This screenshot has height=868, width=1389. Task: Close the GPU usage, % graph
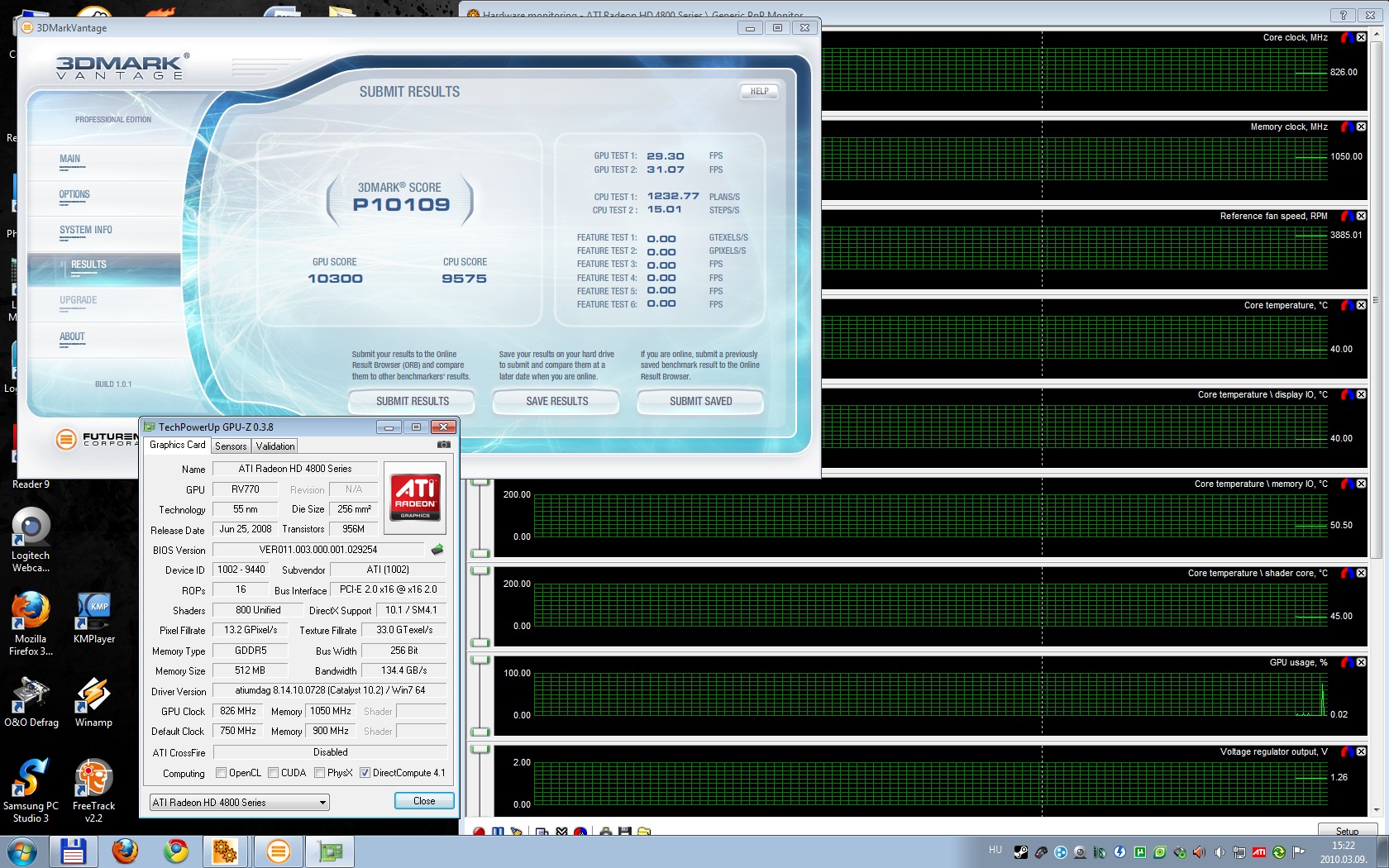1361,662
